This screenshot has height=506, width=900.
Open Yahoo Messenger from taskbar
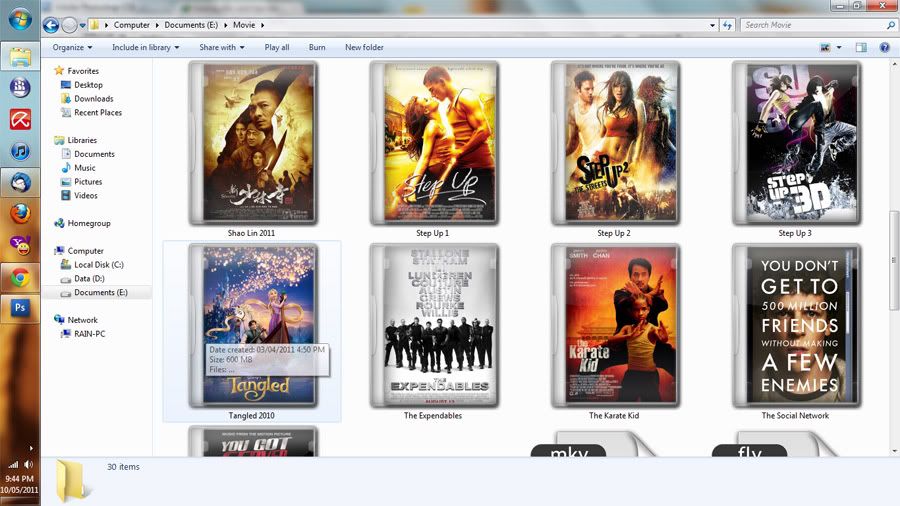click(20, 246)
